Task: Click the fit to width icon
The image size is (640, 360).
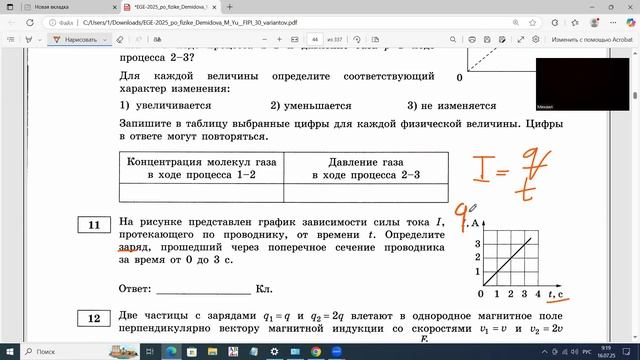Action: [295, 40]
